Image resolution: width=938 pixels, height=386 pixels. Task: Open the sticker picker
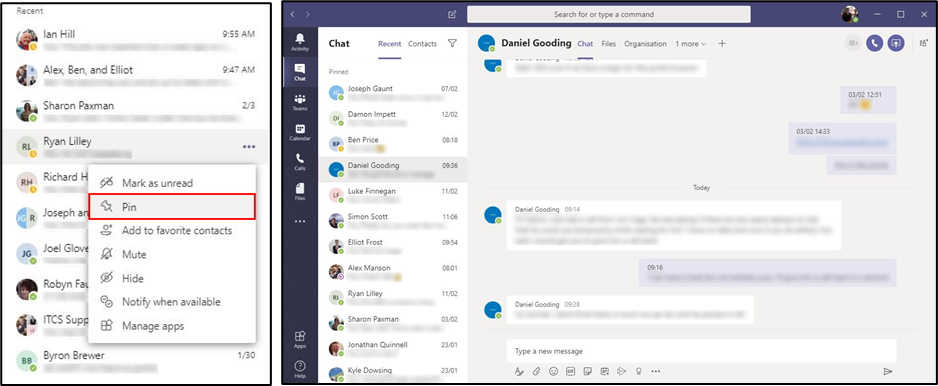(x=588, y=372)
